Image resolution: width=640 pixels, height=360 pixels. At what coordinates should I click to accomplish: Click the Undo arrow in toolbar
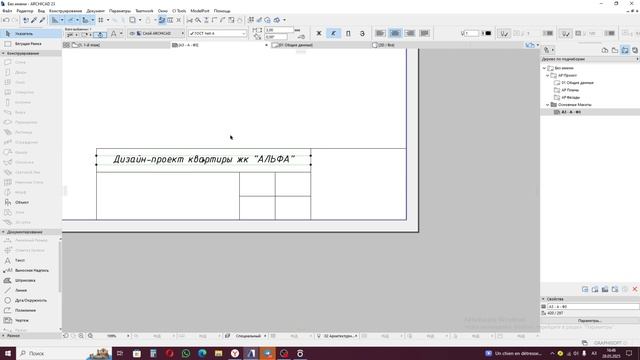[x=6, y=20]
